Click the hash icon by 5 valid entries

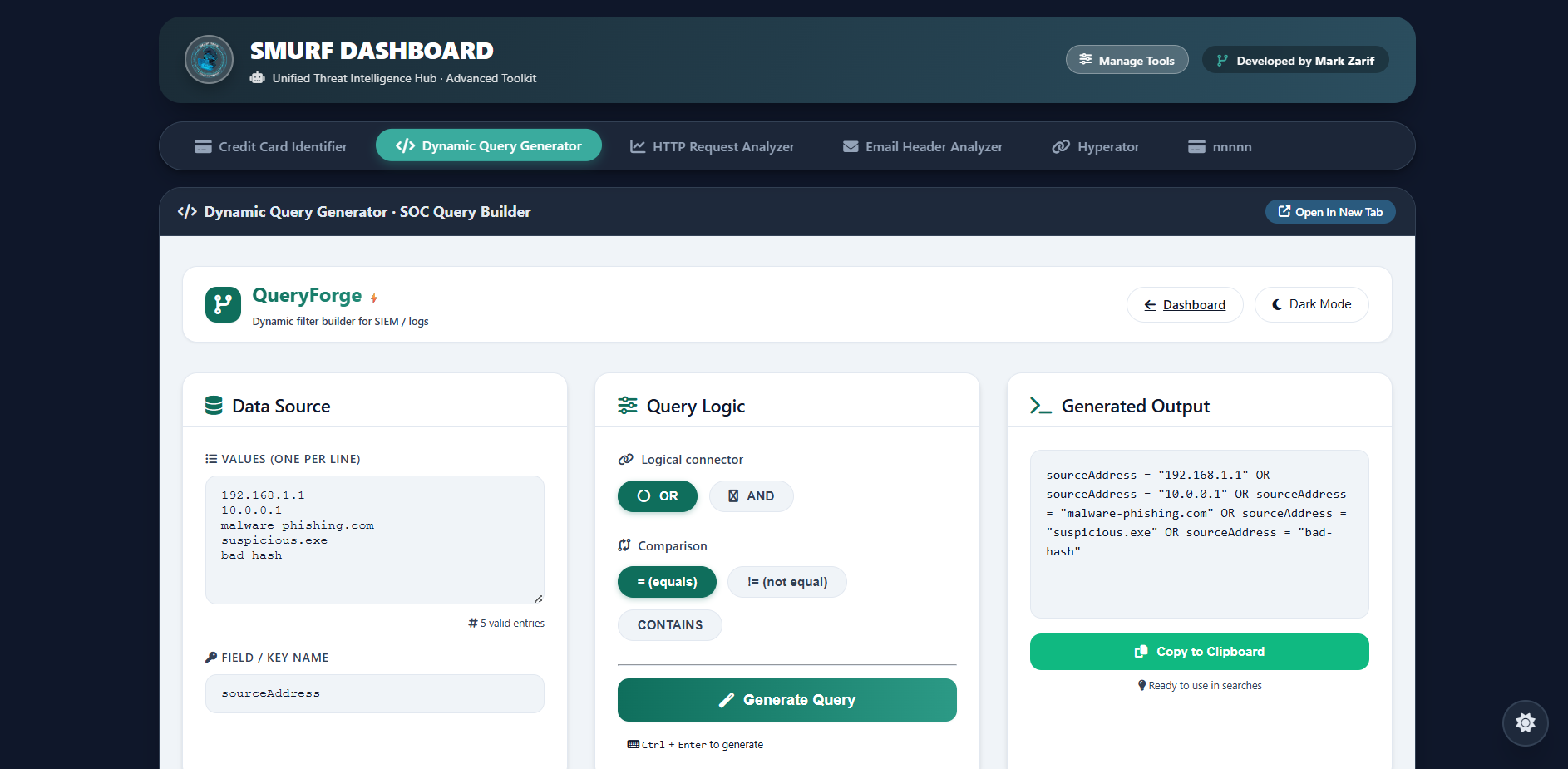tap(473, 623)
